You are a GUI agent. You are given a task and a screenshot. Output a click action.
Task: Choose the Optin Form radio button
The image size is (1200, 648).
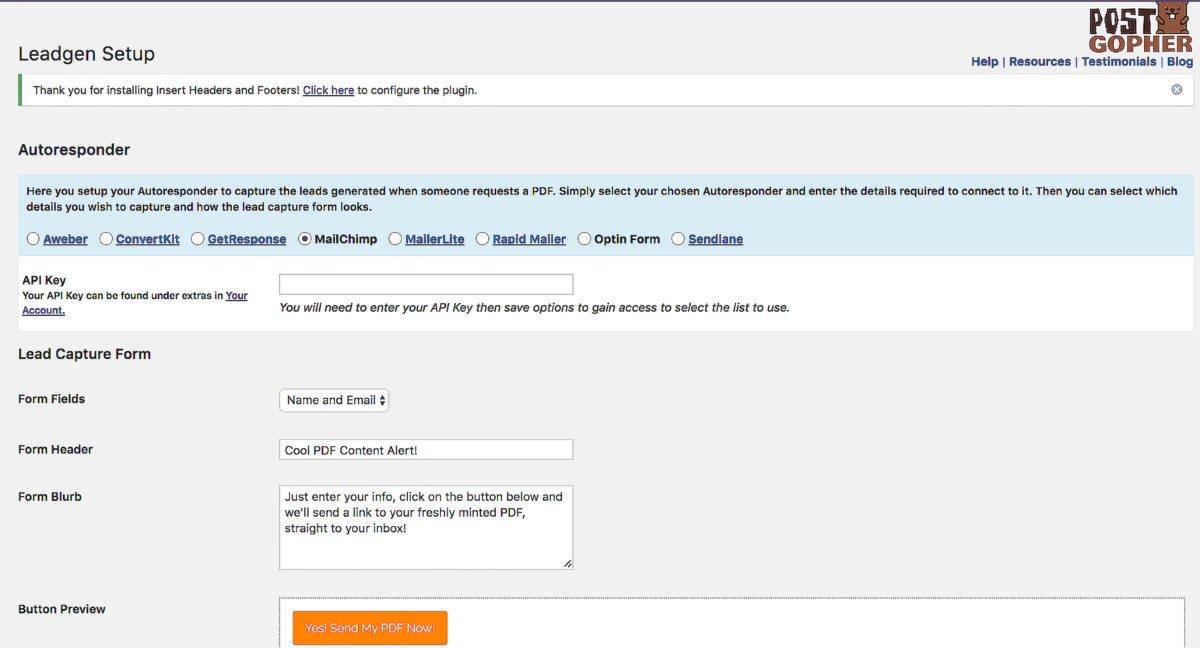(x=584, y=239)
